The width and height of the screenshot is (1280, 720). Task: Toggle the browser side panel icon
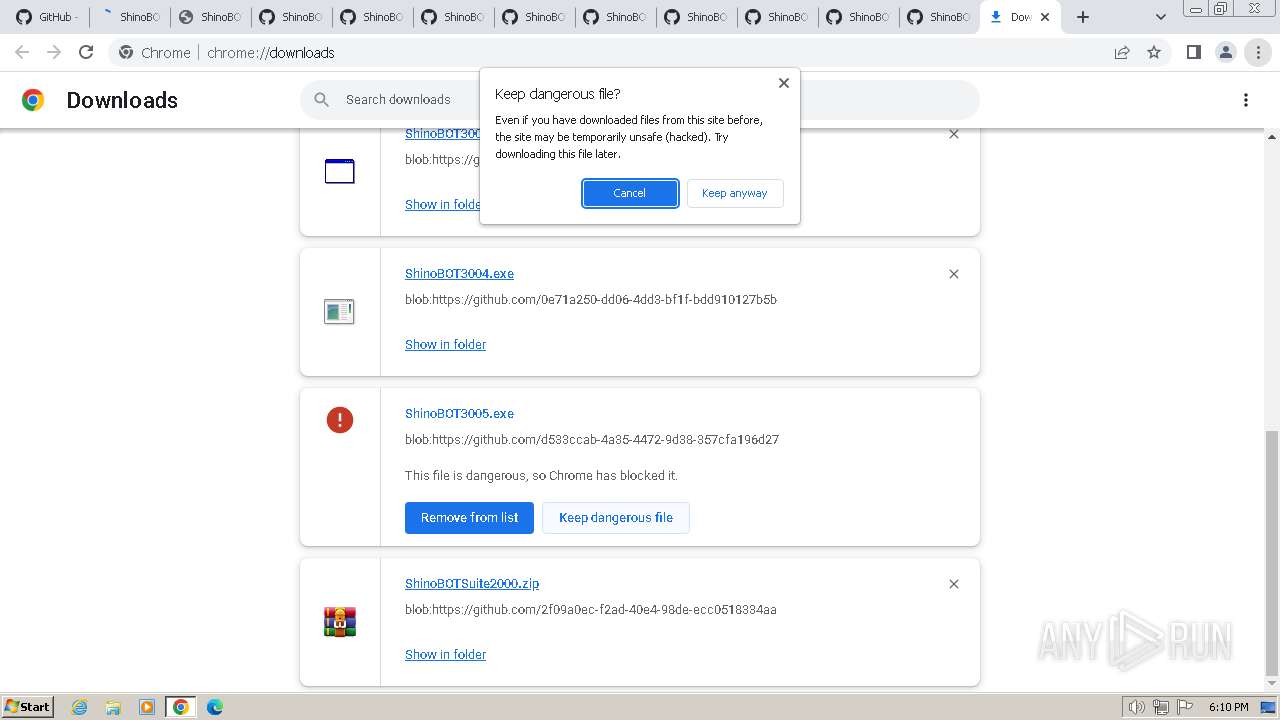click(1193, 52)
